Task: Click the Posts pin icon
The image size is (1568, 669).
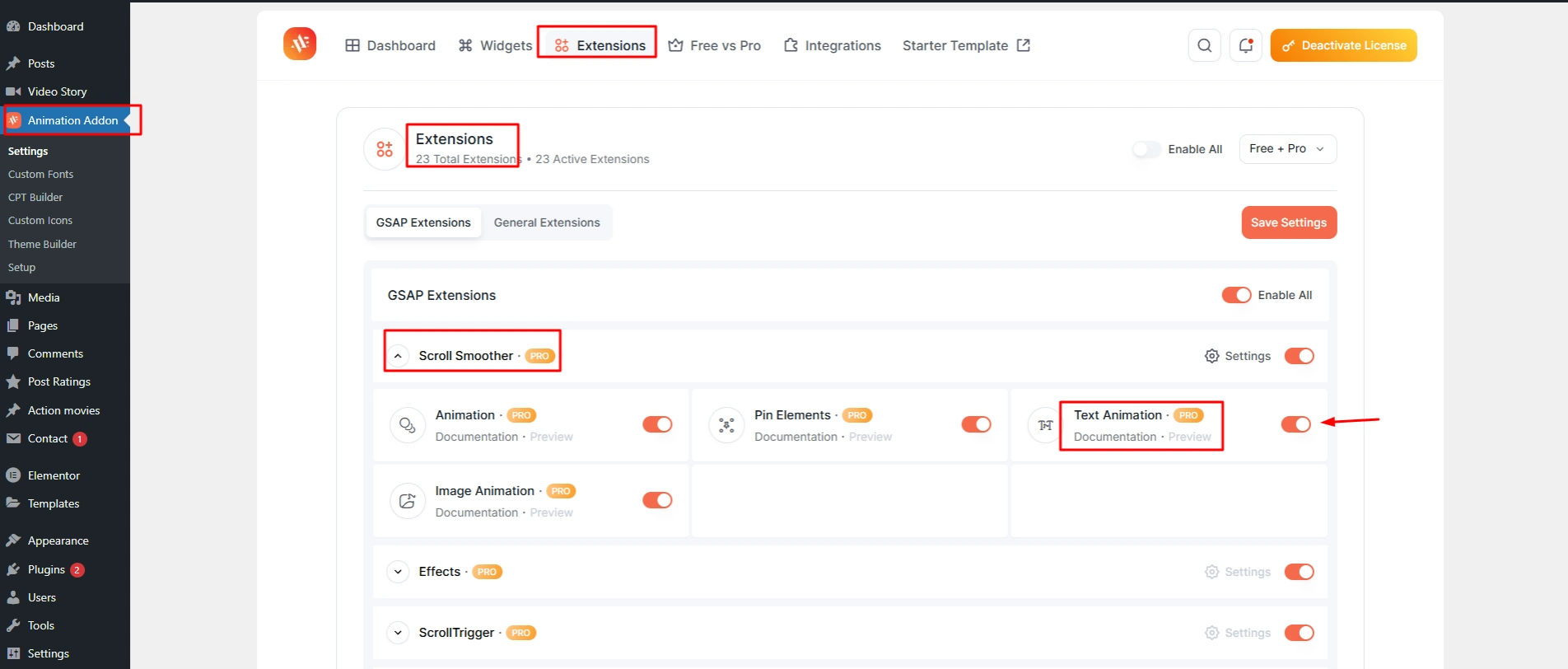Action: point(13,63)
